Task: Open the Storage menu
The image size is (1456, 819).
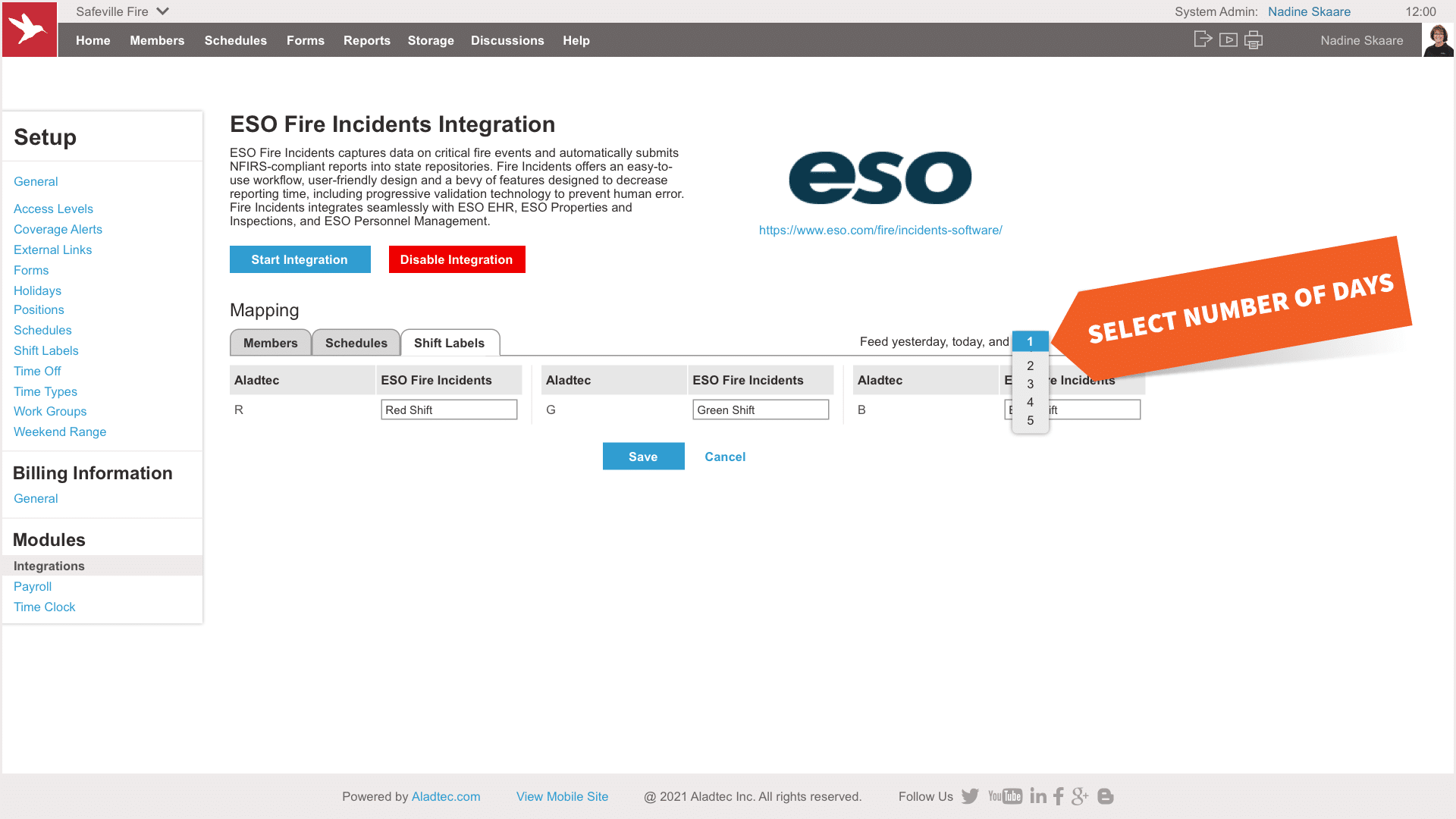Action: (431, 40)
